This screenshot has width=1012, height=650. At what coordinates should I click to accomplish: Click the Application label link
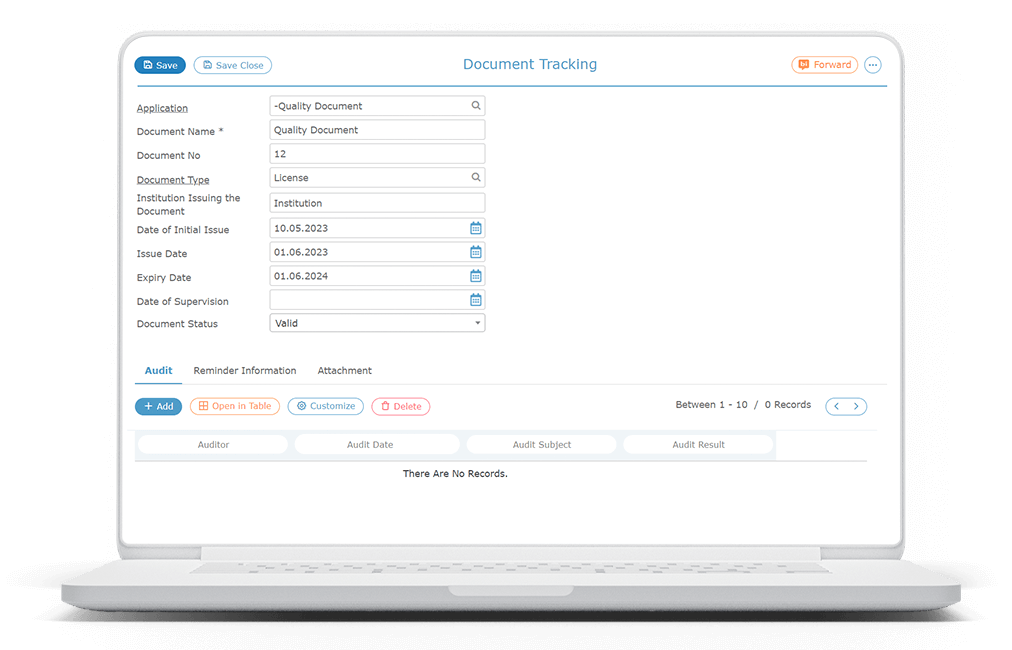(x=162, y=108)
